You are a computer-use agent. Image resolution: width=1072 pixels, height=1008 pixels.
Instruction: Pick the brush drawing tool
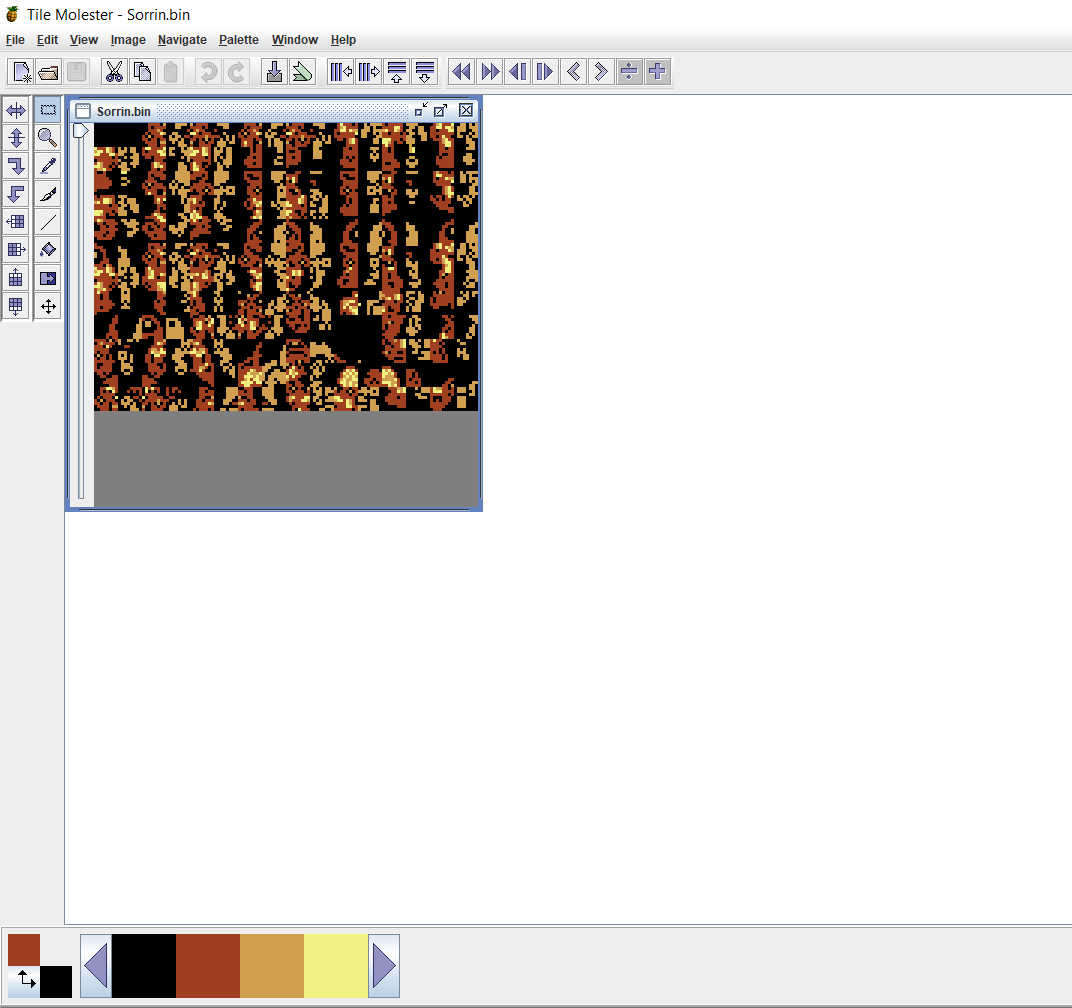tap(47, 194)
